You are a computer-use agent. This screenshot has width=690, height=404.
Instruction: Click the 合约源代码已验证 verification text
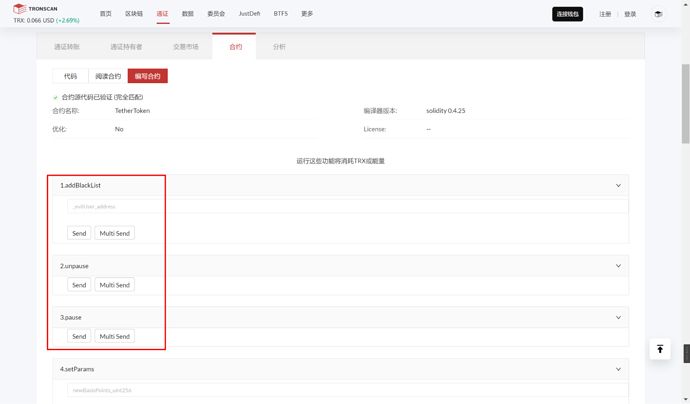pyautogui.click(x=102, y=97)
